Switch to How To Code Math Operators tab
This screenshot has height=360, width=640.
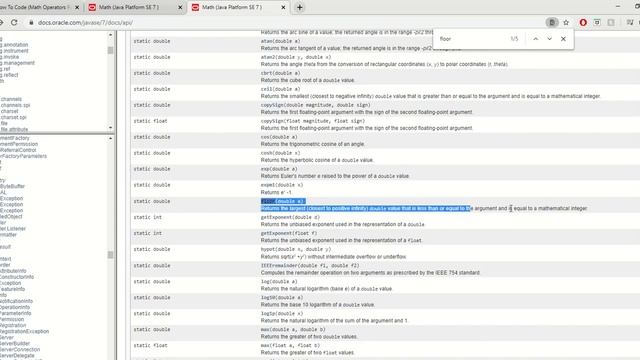coord(35,7)
